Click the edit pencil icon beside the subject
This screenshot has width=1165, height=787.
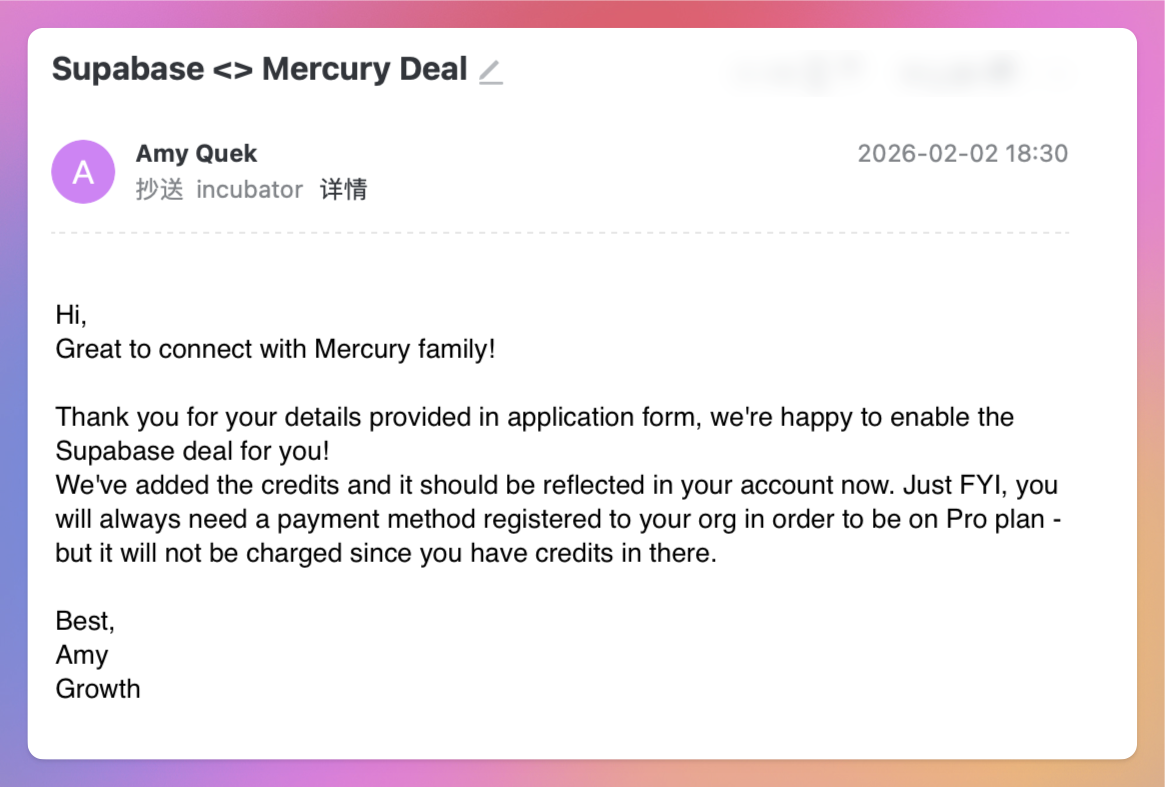click(x=490, y=71)
